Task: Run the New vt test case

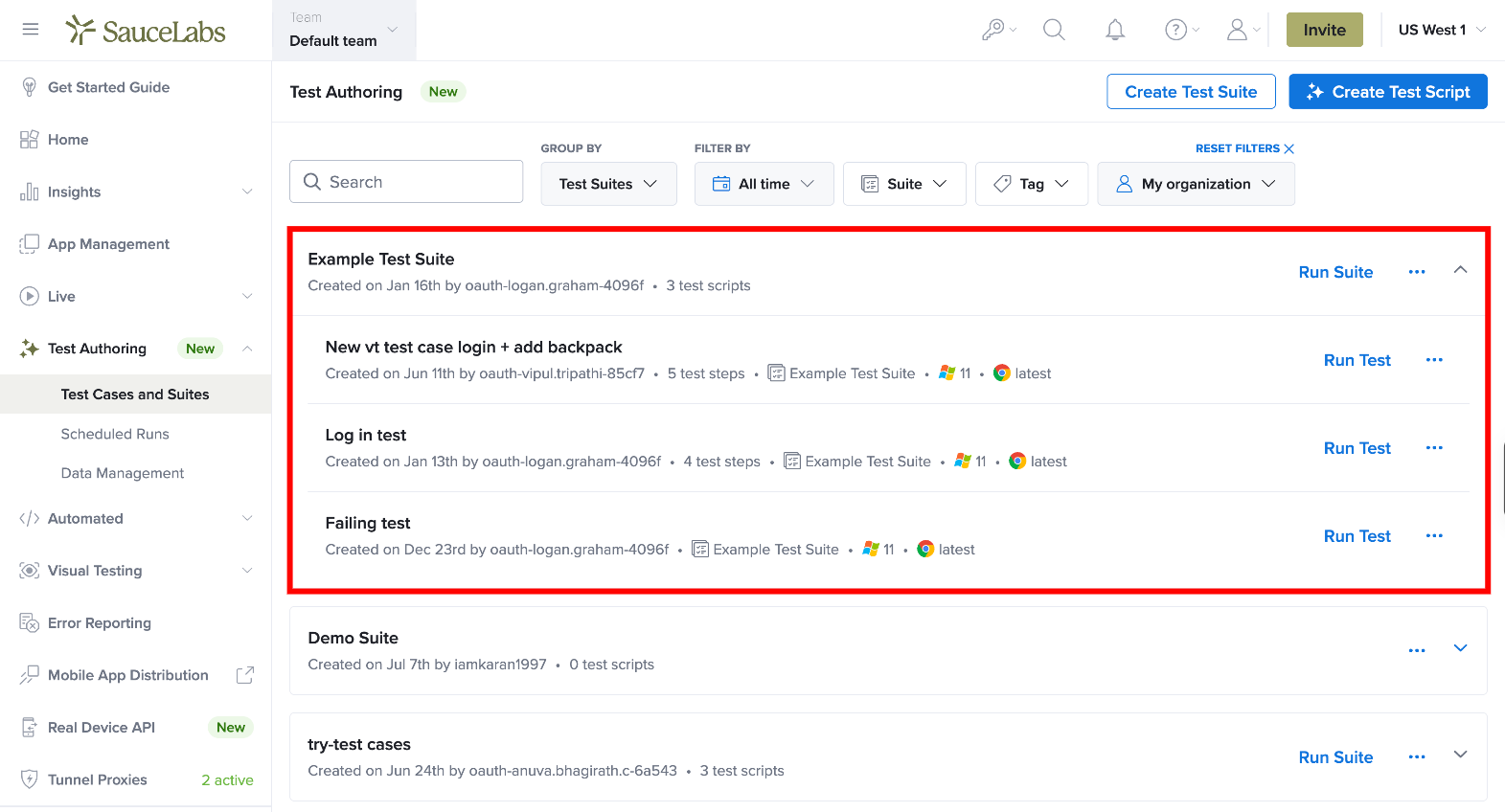Action: (1357, 360)
